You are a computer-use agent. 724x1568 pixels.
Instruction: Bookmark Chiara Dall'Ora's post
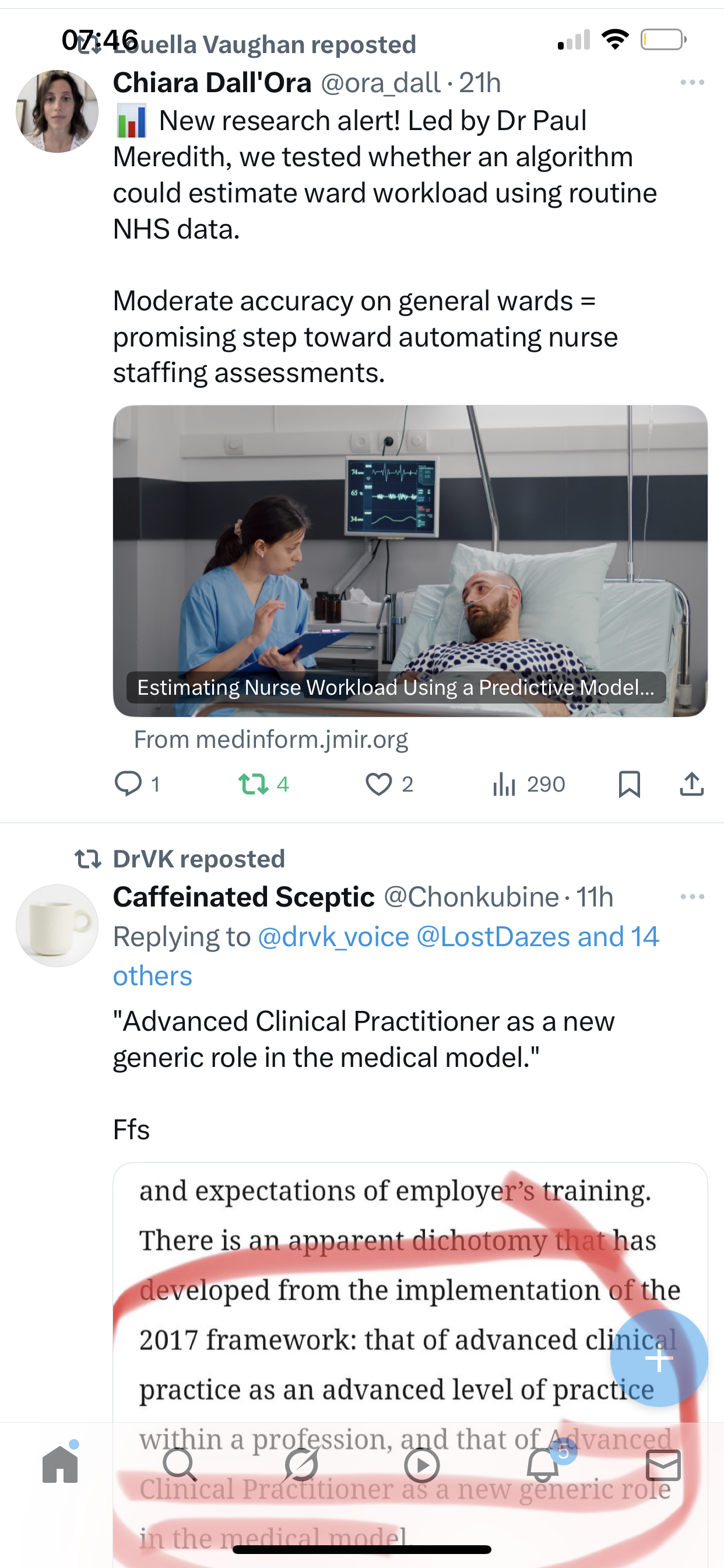pyautogui.click(x=629, y=783)
